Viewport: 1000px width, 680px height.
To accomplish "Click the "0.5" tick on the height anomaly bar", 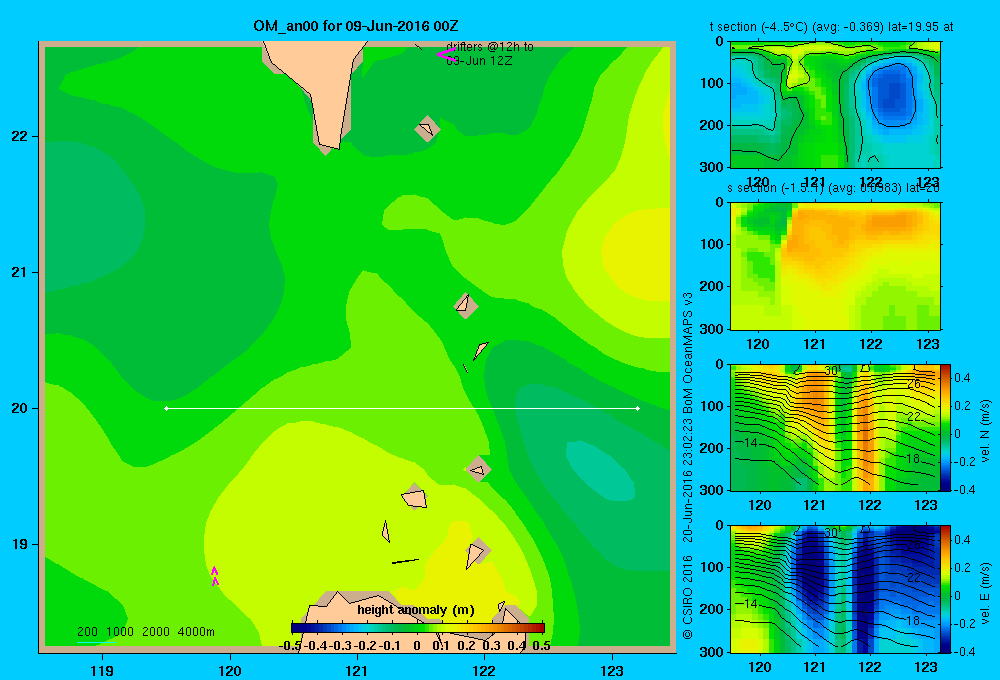I will click(541, 646).
